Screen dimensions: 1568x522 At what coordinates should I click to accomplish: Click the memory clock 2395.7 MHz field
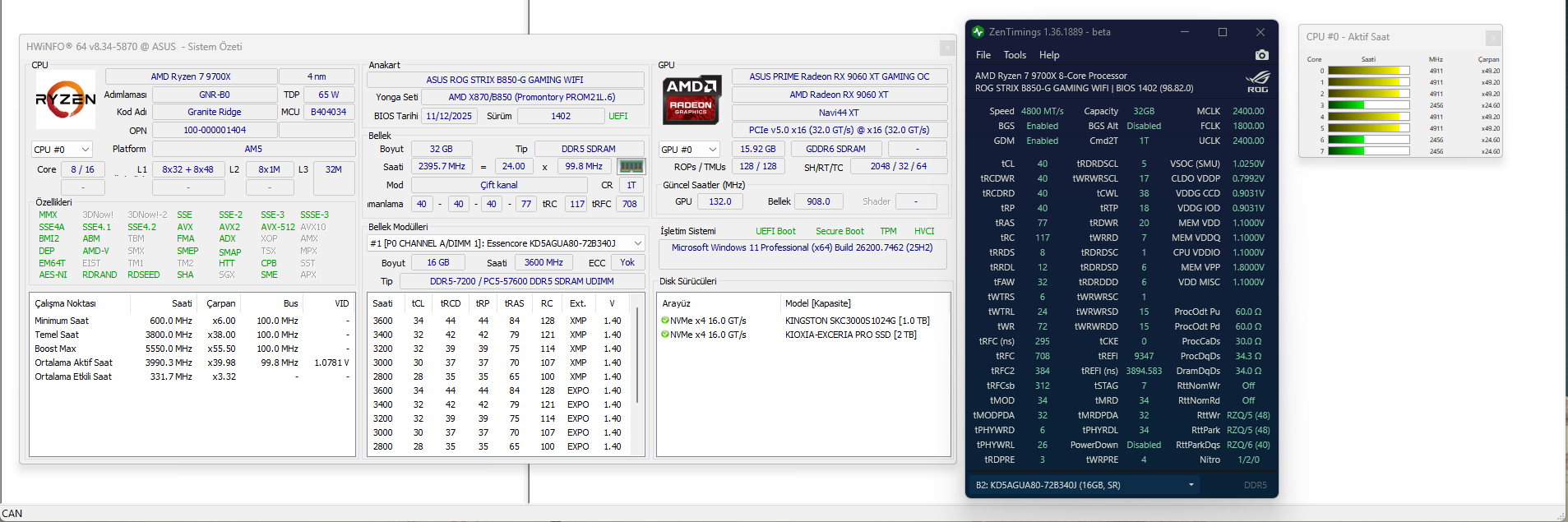(x=442, y=166)
